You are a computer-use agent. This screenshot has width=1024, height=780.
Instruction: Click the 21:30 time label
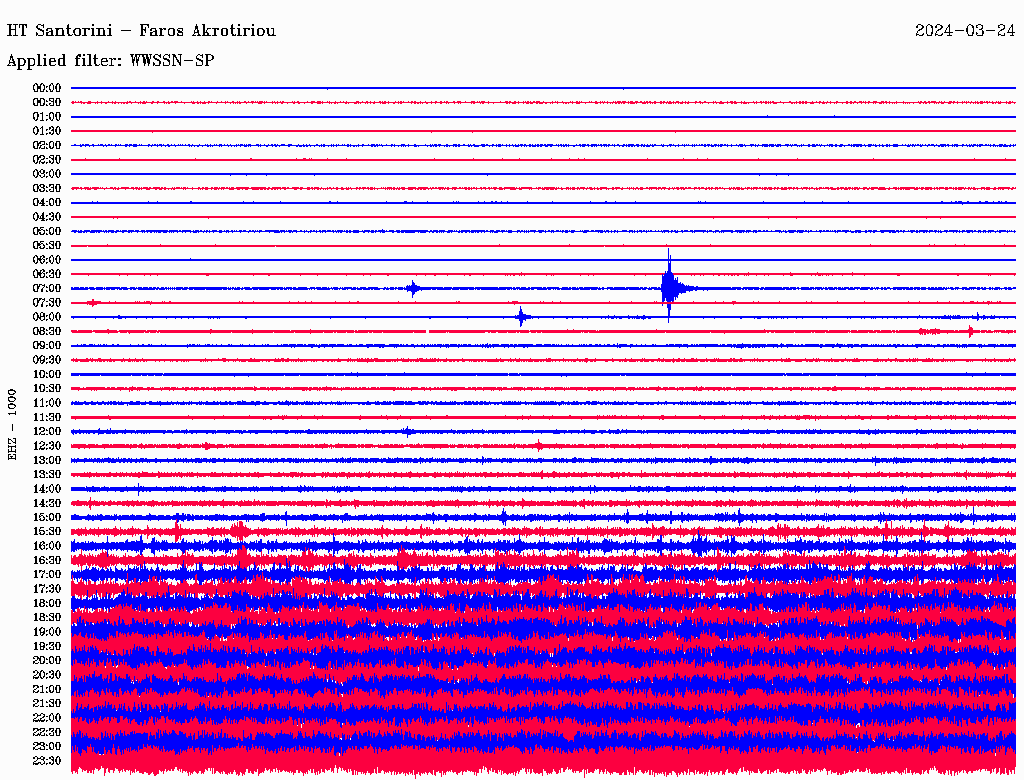pyautogui.click(x=46, y=704)
